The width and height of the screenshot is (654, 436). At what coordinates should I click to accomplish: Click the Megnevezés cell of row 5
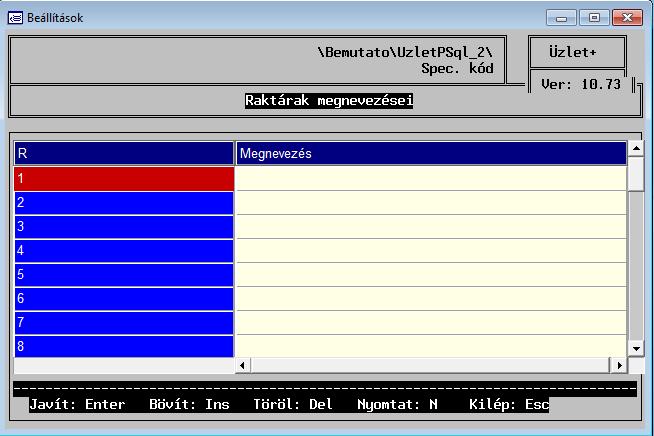pyautogui.click(x=431, y=275)
